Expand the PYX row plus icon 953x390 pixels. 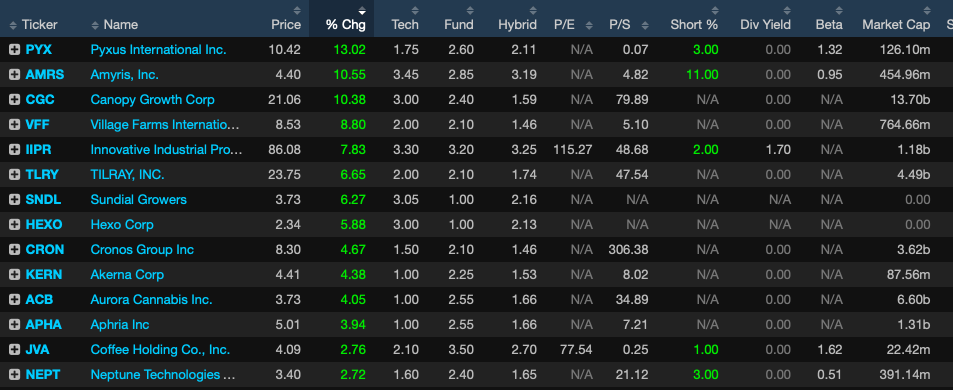click(14, 50)
